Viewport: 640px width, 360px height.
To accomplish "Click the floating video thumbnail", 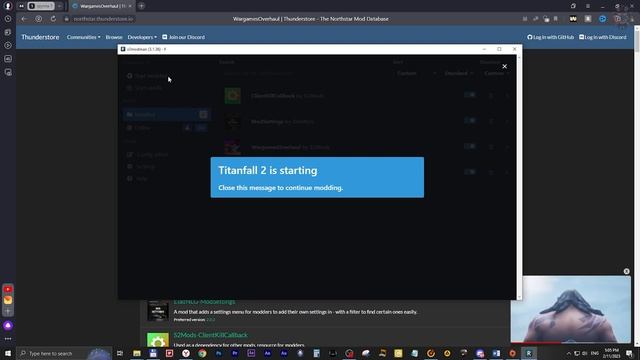I will tap(571, 309).
